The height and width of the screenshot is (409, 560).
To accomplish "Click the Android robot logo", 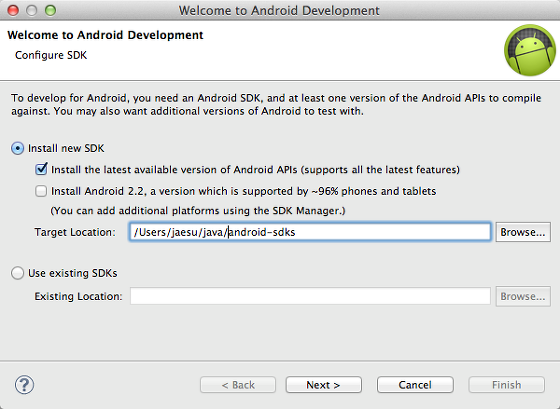I will click(x=530, y=50).
